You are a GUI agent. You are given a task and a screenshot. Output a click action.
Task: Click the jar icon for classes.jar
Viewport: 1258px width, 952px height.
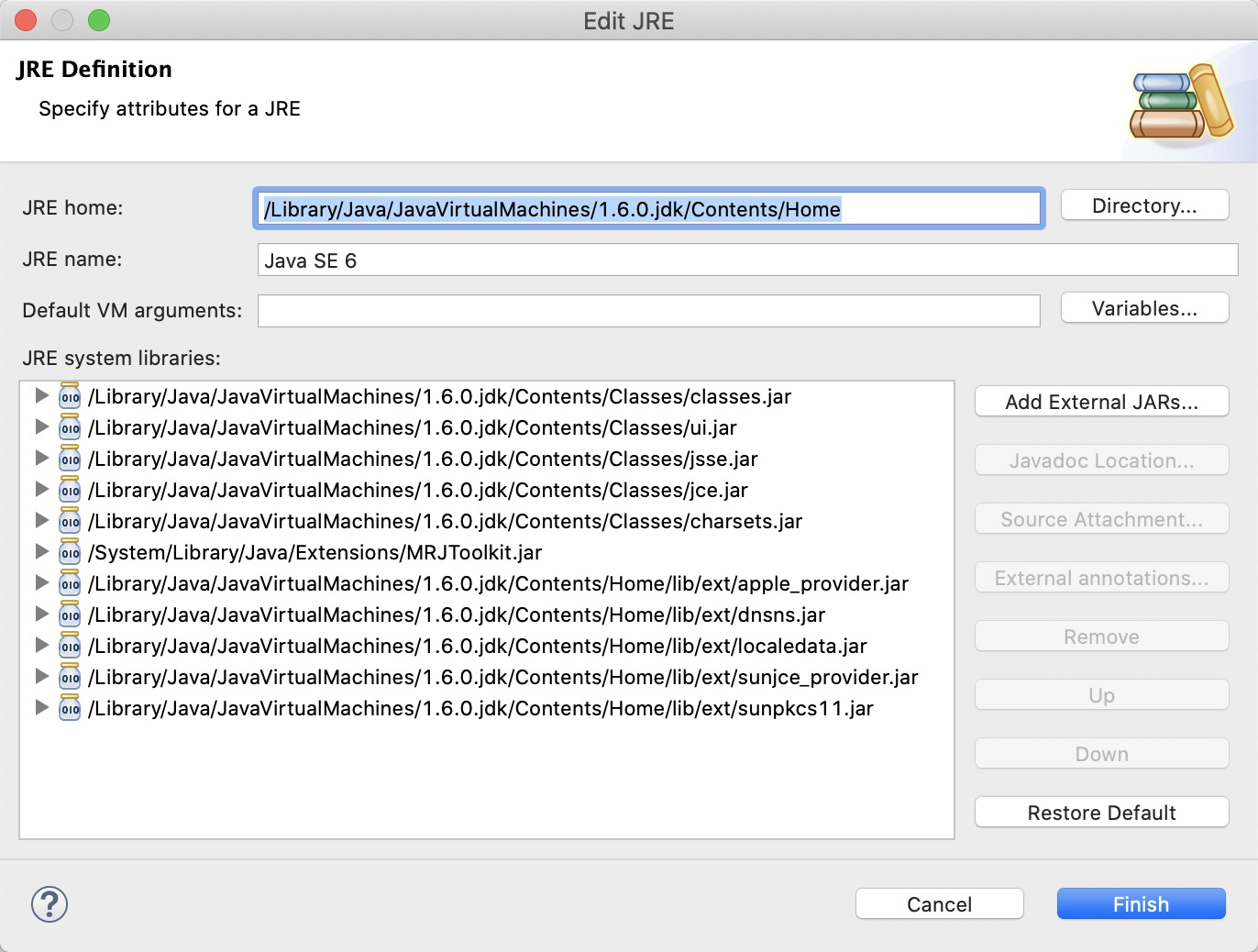pyautogui.click(x=70, y=396)
